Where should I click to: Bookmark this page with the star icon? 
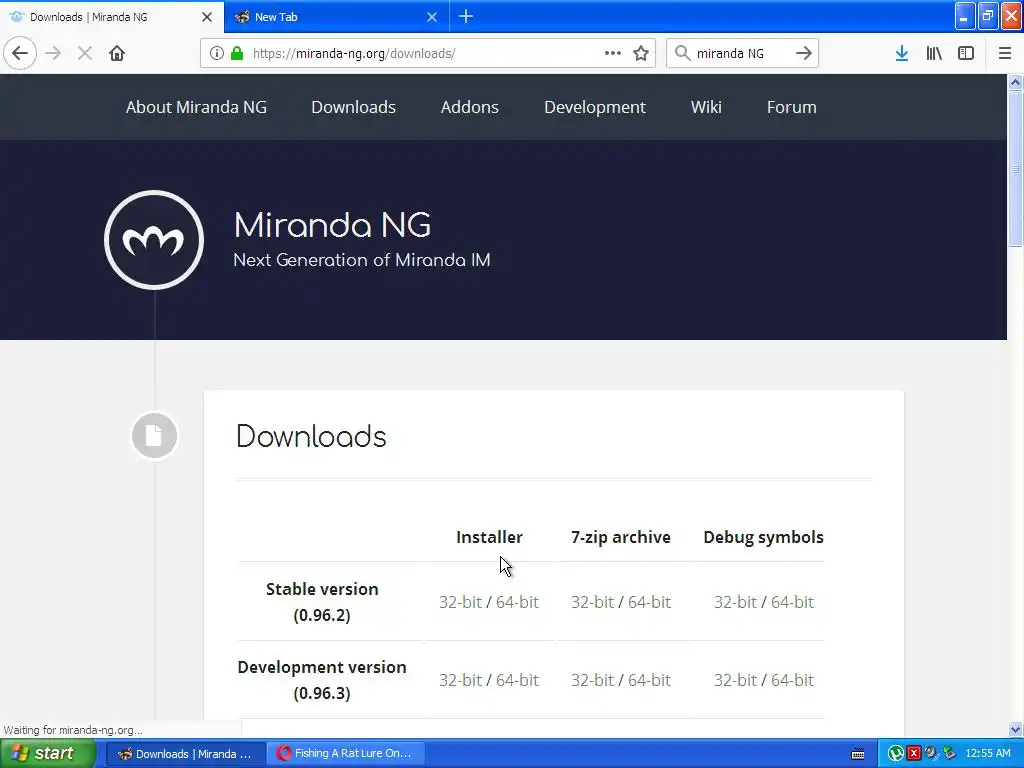pos(641,53)
